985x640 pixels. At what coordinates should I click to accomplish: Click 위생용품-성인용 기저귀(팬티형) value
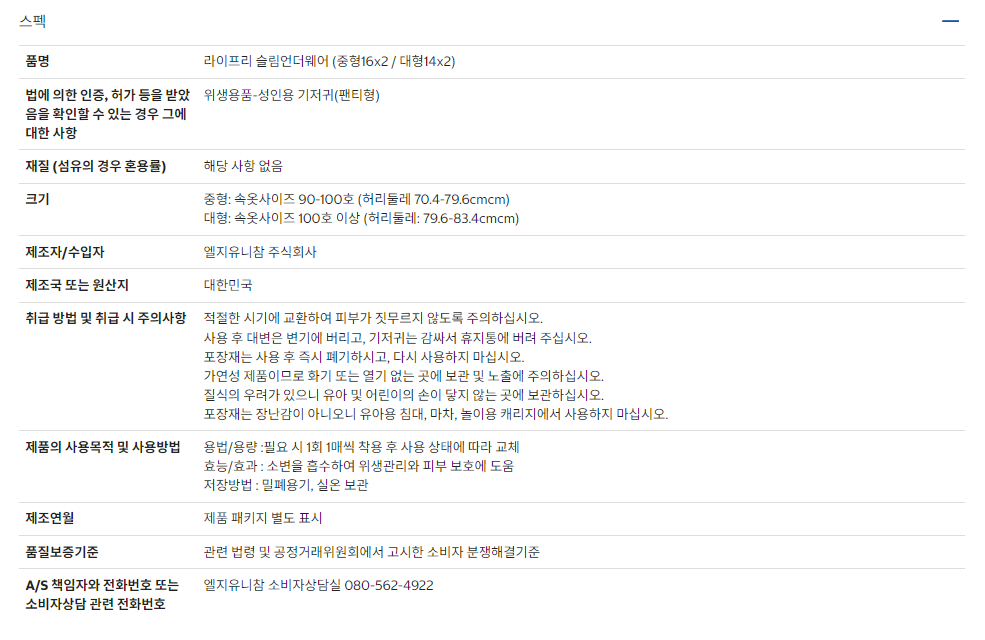pos(291,95)
